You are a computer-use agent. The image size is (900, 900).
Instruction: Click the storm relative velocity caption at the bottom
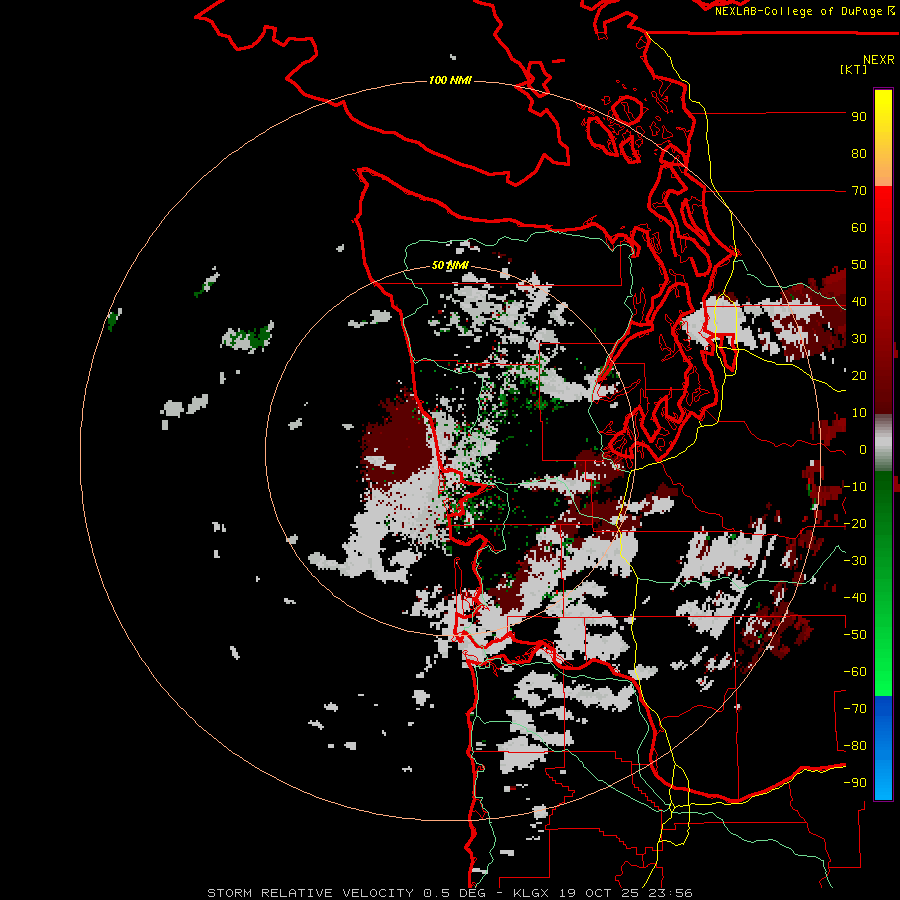click(450, 893)
